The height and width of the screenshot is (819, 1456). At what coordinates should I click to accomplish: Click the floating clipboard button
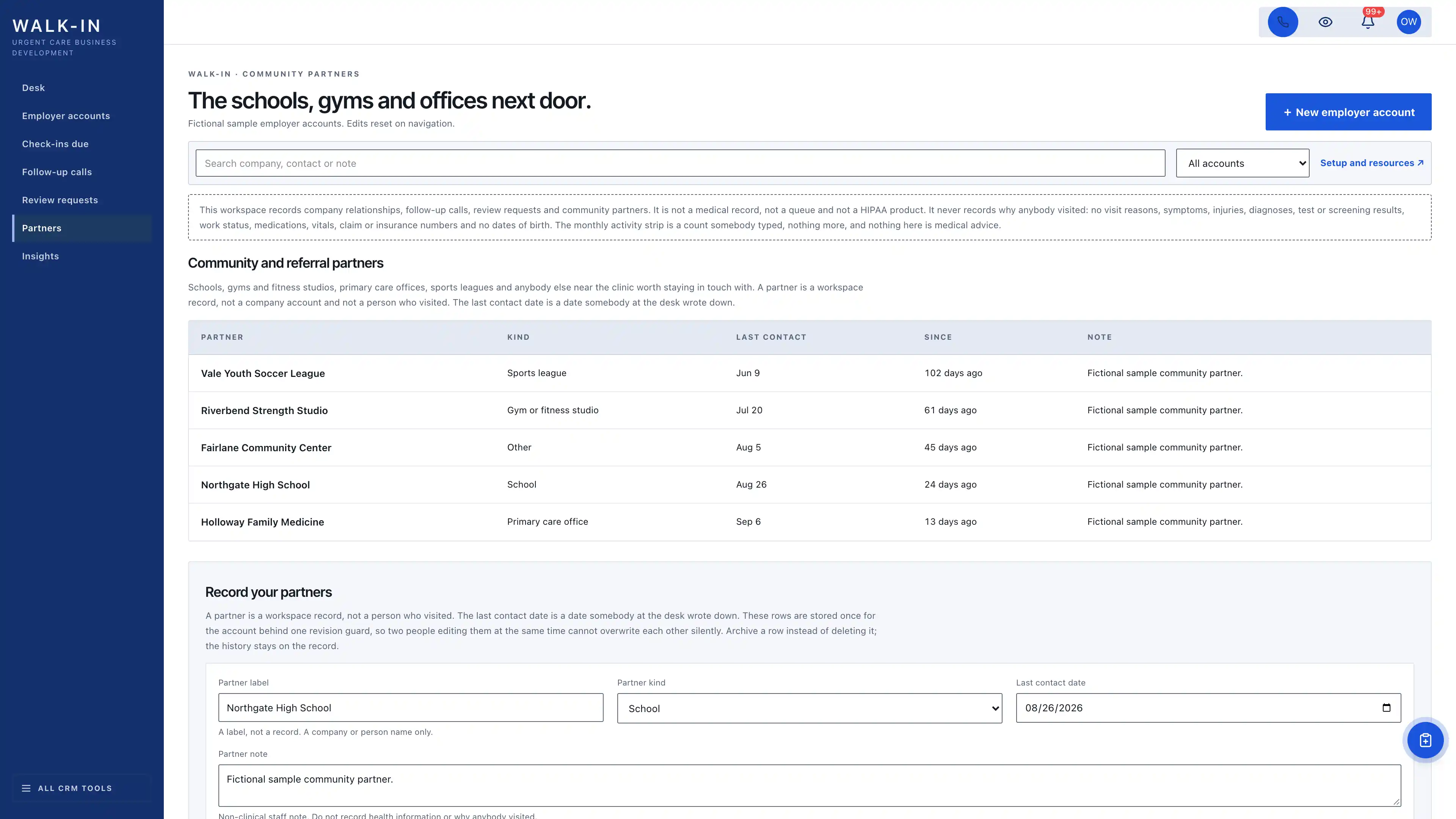coord(1425,740)
